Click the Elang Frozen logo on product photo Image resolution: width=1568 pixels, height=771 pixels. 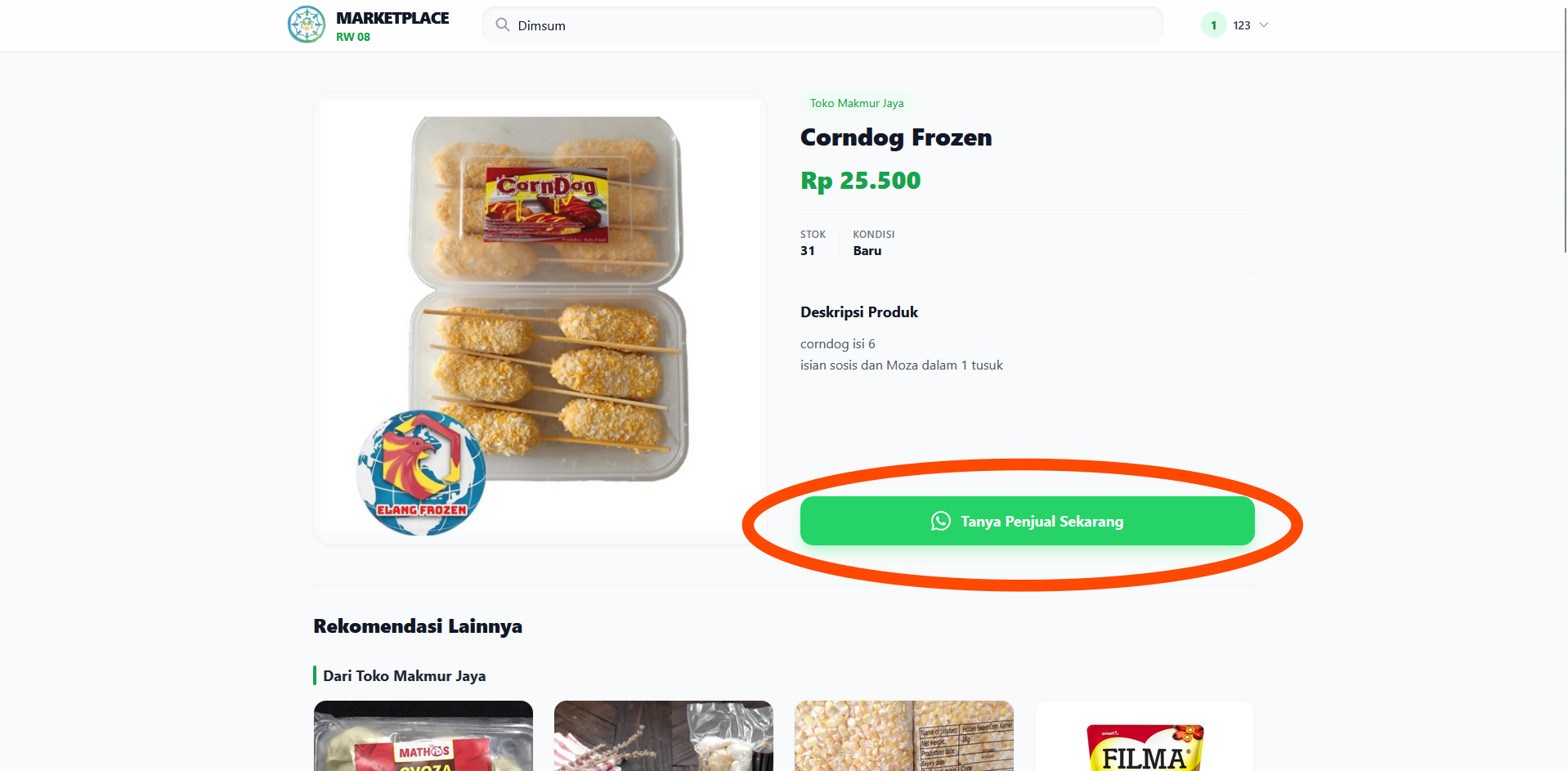click(x=421, y=473)
